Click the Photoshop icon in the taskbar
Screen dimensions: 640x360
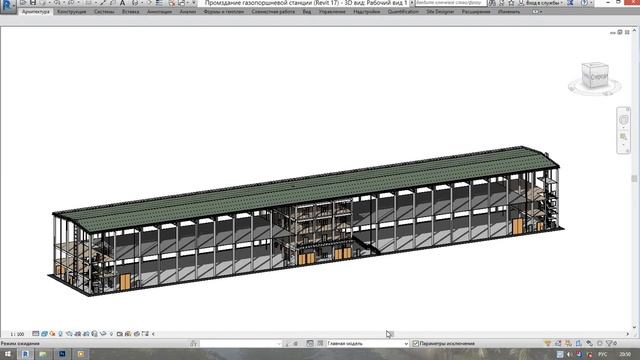pos(62,354)
